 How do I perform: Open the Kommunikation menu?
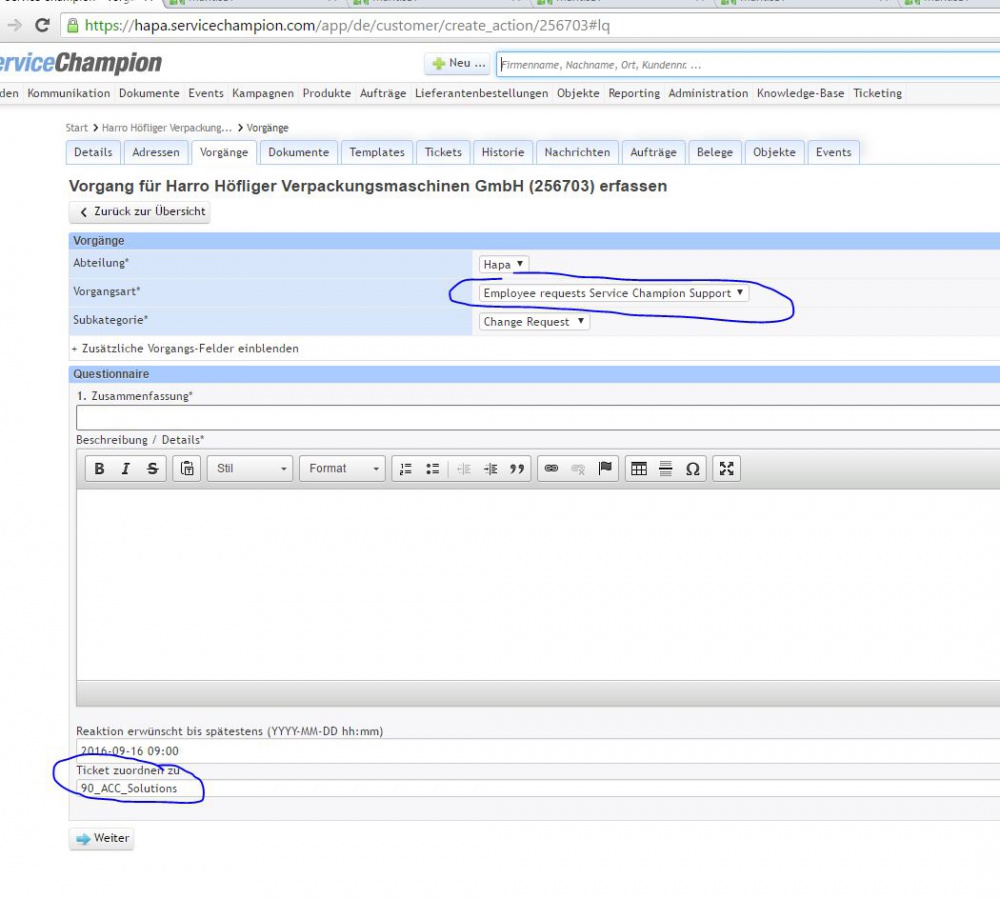(x=69, y=93)
